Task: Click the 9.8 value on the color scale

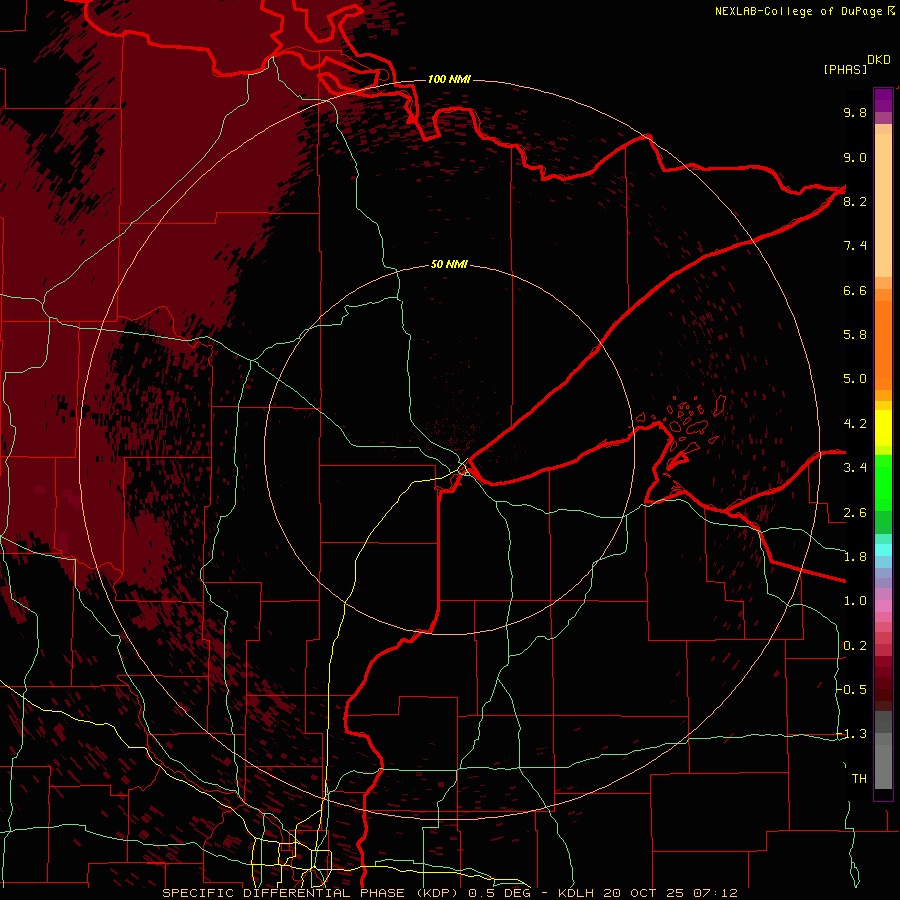Action: pyautogui.click(x=855, y=112)
